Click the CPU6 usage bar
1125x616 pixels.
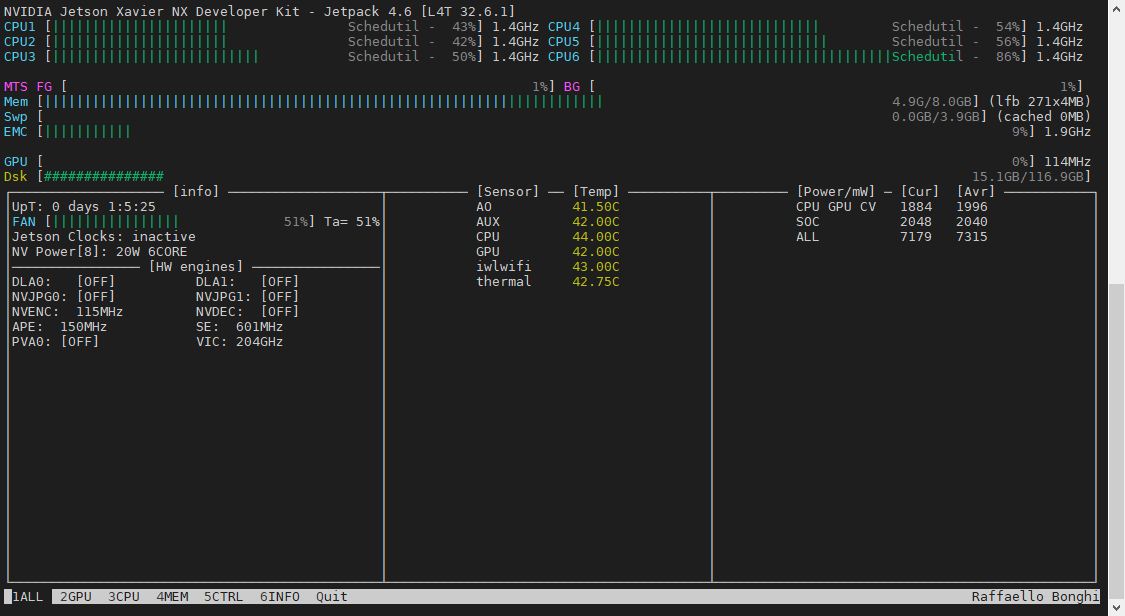pyautogui.click(x=743, y=56)
